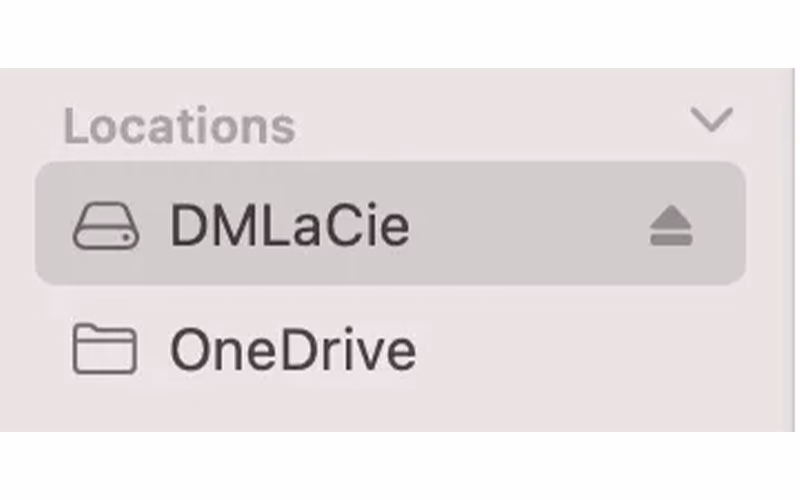The image size is (800, 500).
Task: Click the DMLaCie hard drive icon
Action: [105, 227]
